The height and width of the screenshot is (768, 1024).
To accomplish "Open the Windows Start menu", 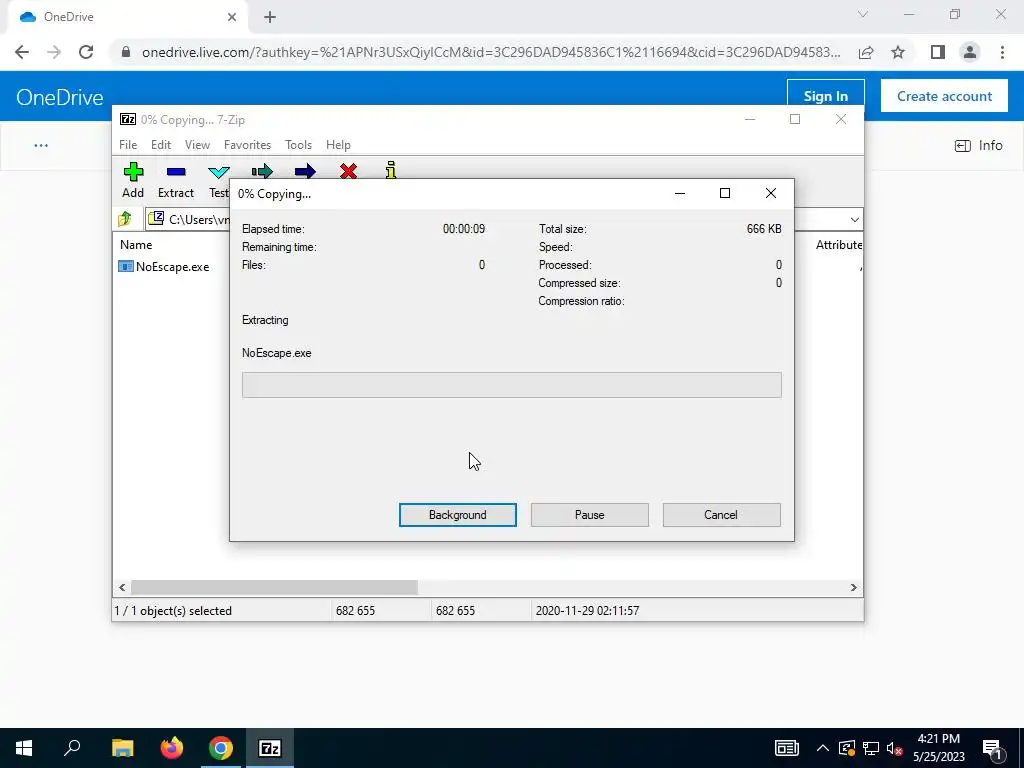I will [x=24, y=748].
